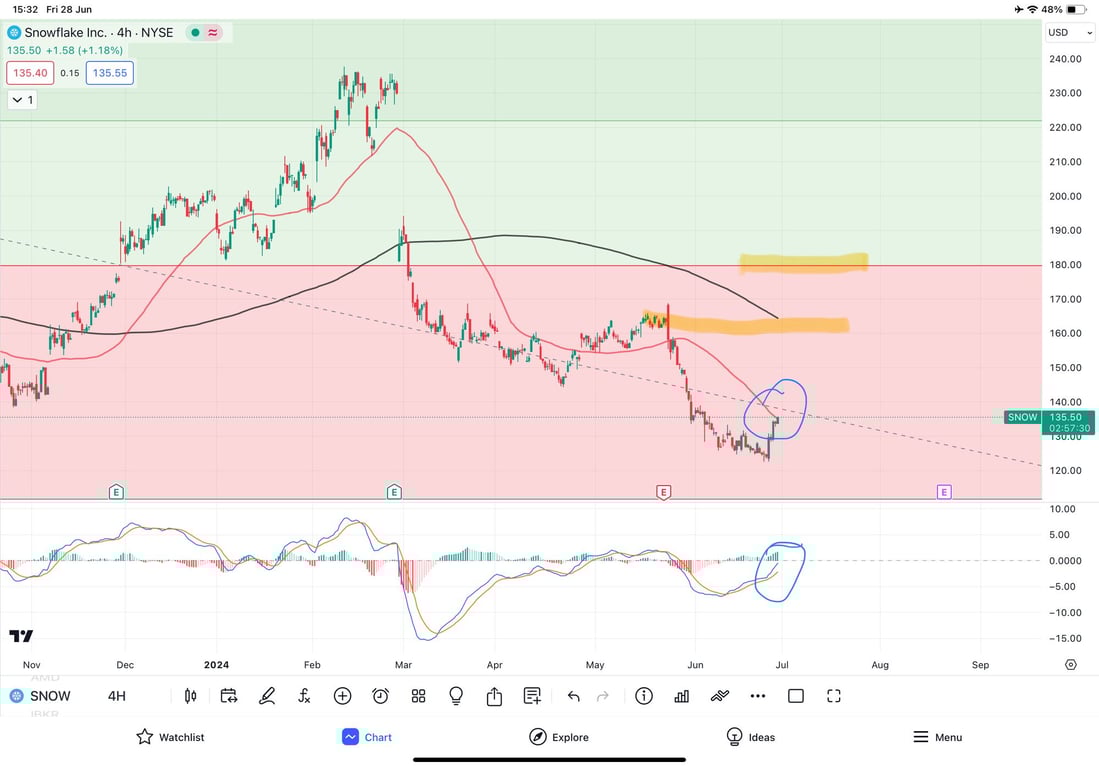Redo the last undone action
The width and height of the screenshot is (1099, 768).
(603, 696)
